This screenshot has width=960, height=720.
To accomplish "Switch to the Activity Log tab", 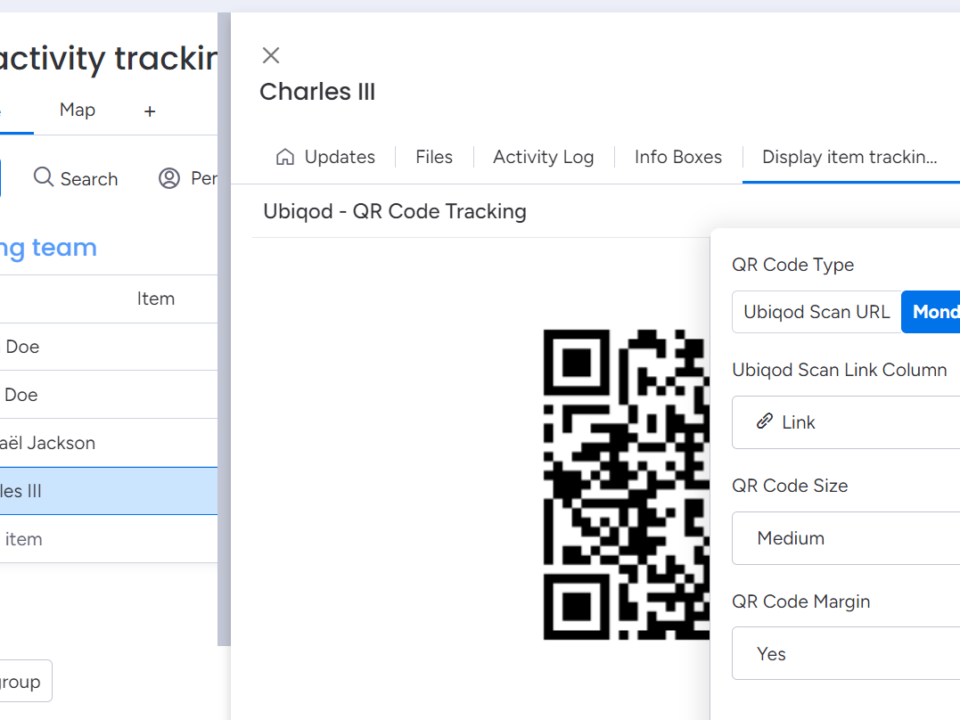I will (x=543, y=157).
